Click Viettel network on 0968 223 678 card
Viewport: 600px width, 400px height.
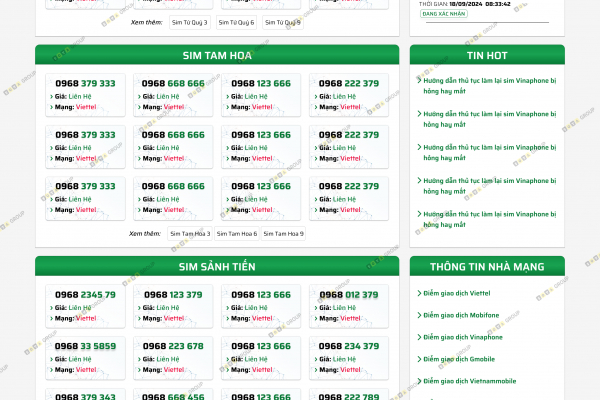[x=174, y=370]
